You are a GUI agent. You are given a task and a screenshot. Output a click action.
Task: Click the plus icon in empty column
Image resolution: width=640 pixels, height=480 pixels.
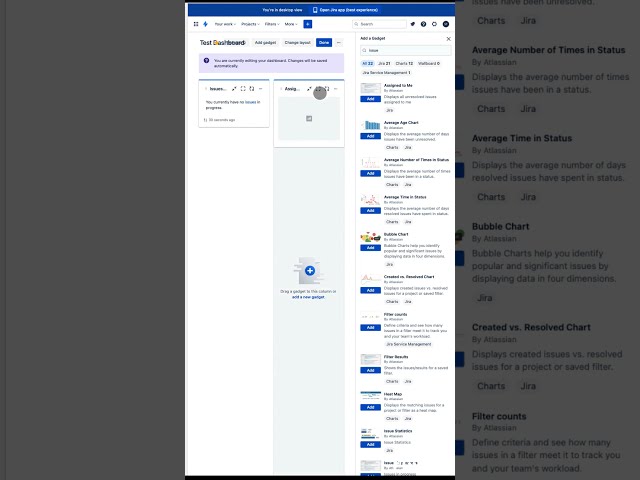(310, 271)
